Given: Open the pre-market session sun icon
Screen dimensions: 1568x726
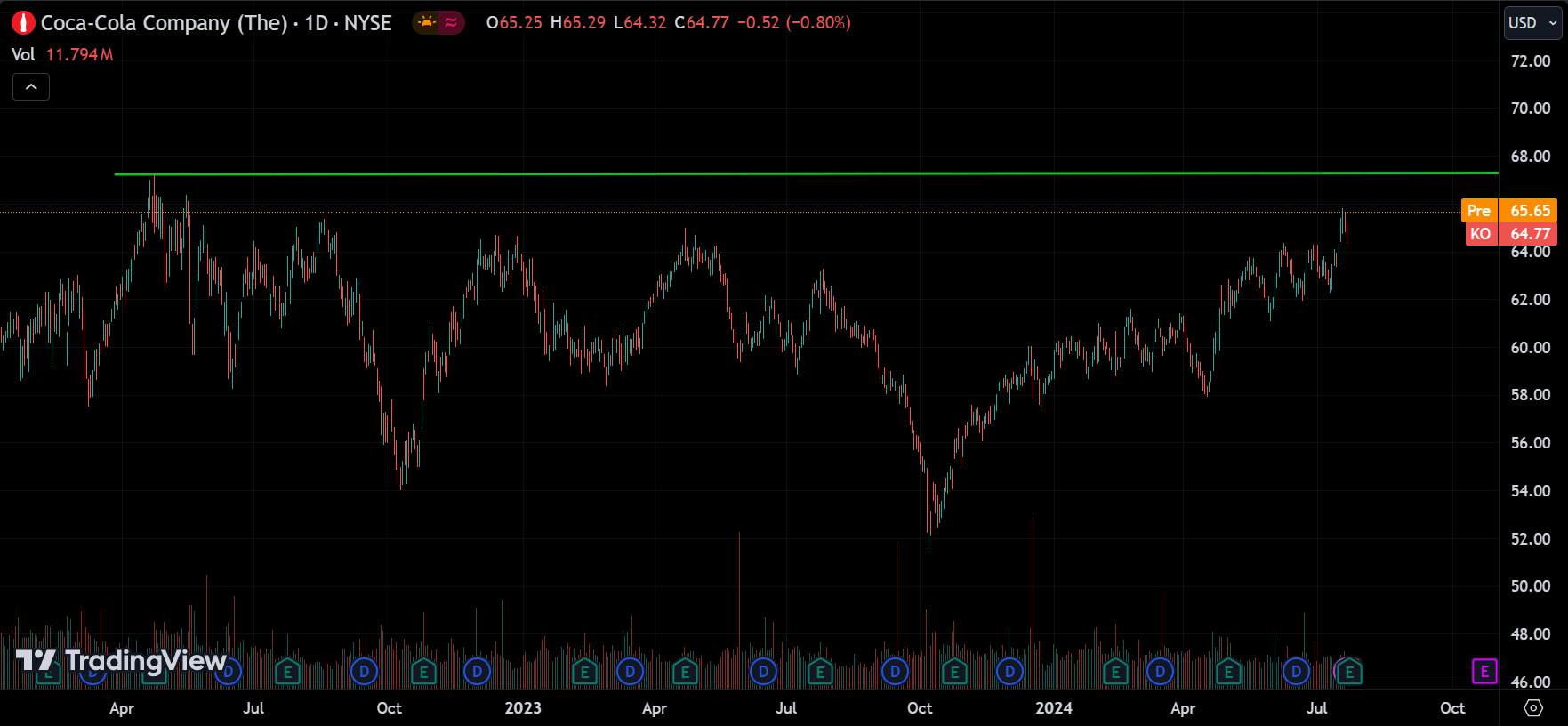Looking at the screenshot, I should click(427, 22).
